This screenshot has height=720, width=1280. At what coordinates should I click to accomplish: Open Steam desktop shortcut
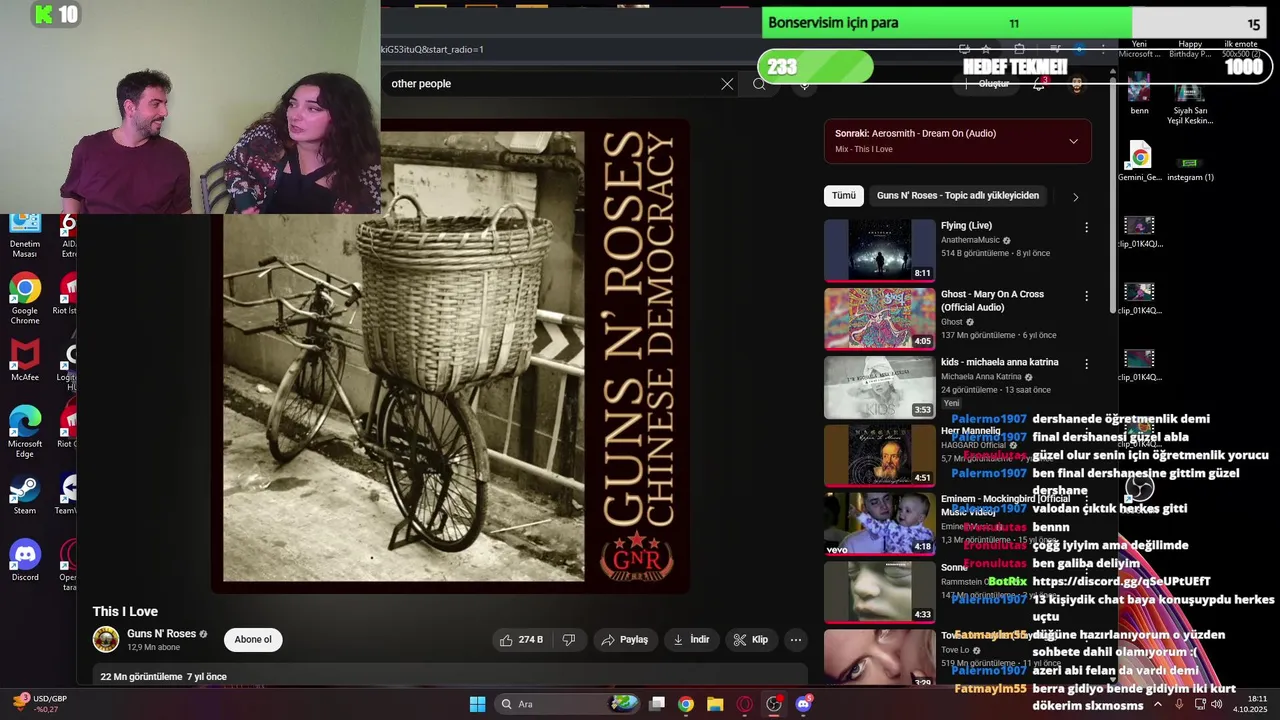(25, 494)
